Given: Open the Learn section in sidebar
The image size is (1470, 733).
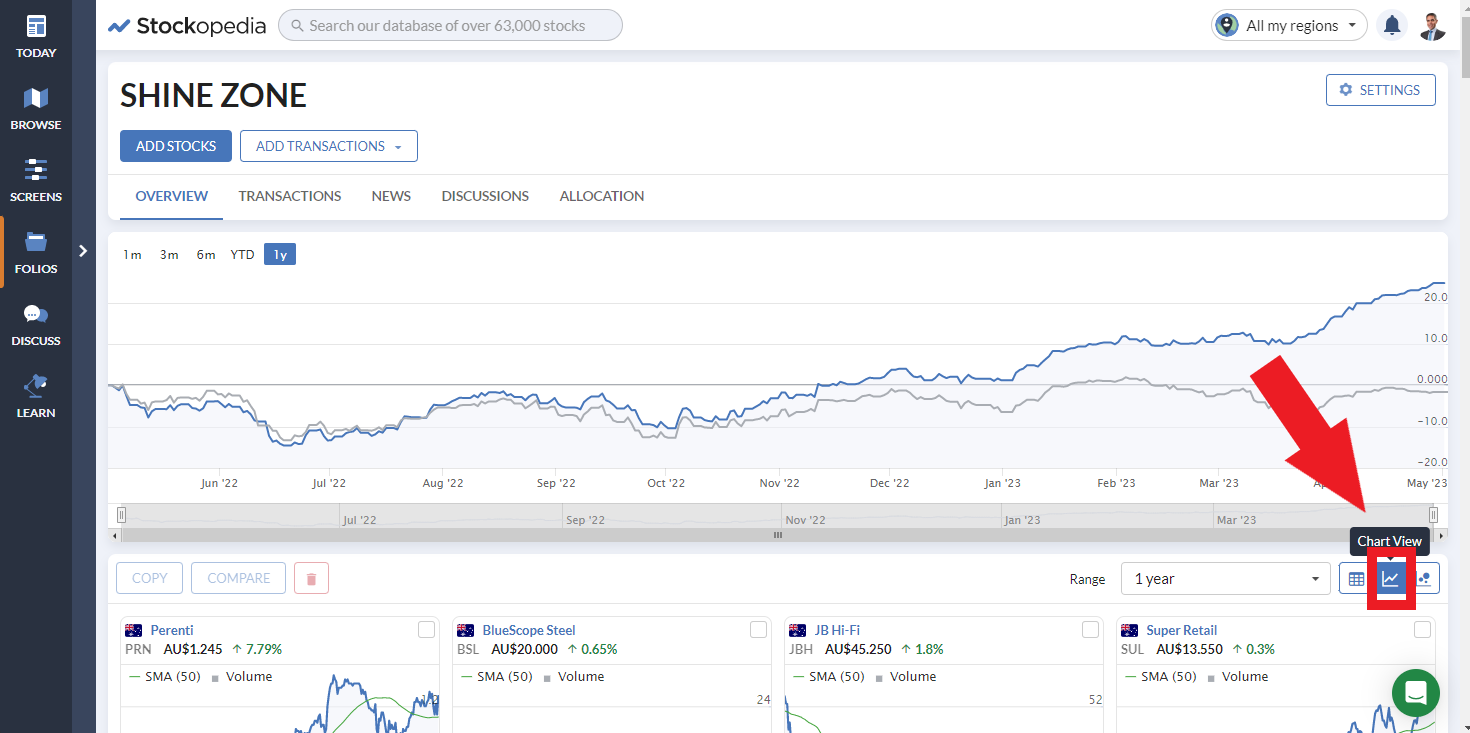Looking at the screenshot, I should 36,397.
